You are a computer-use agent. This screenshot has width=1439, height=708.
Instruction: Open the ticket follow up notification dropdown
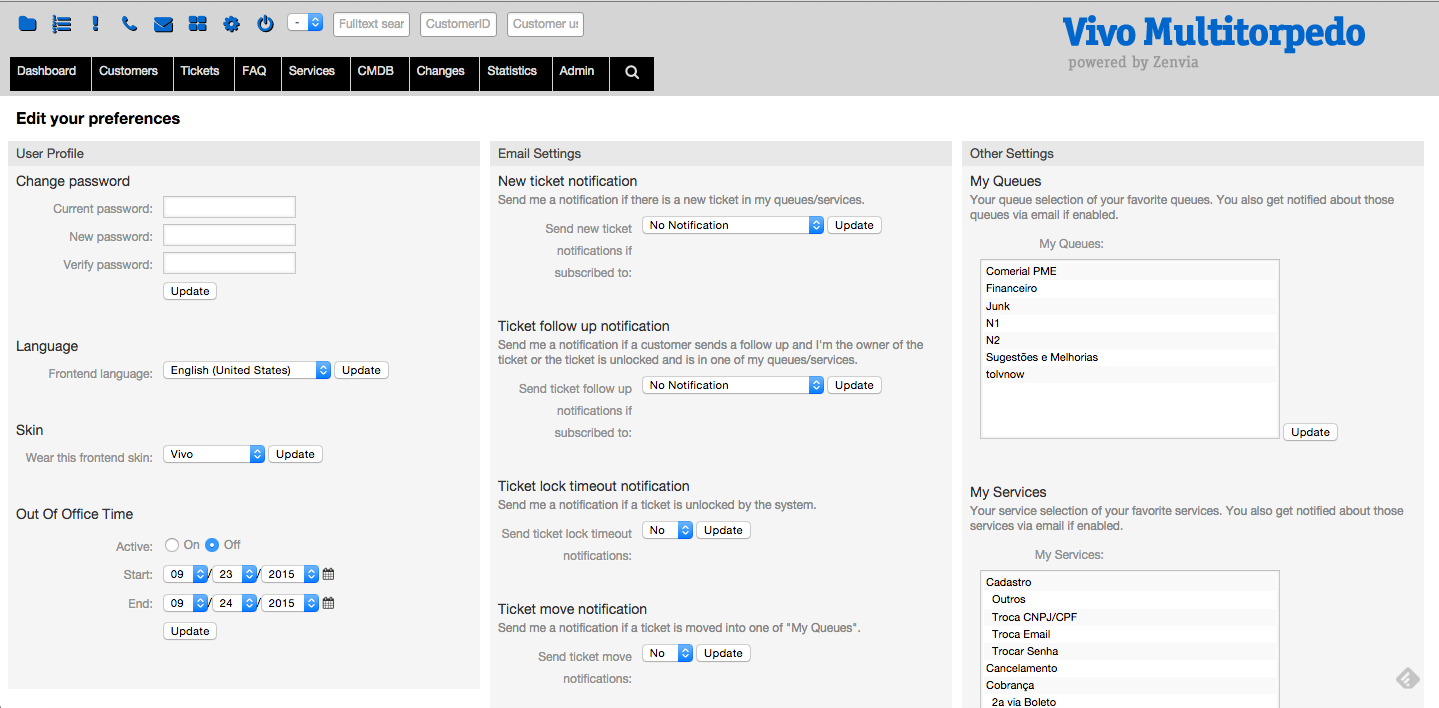732,385
